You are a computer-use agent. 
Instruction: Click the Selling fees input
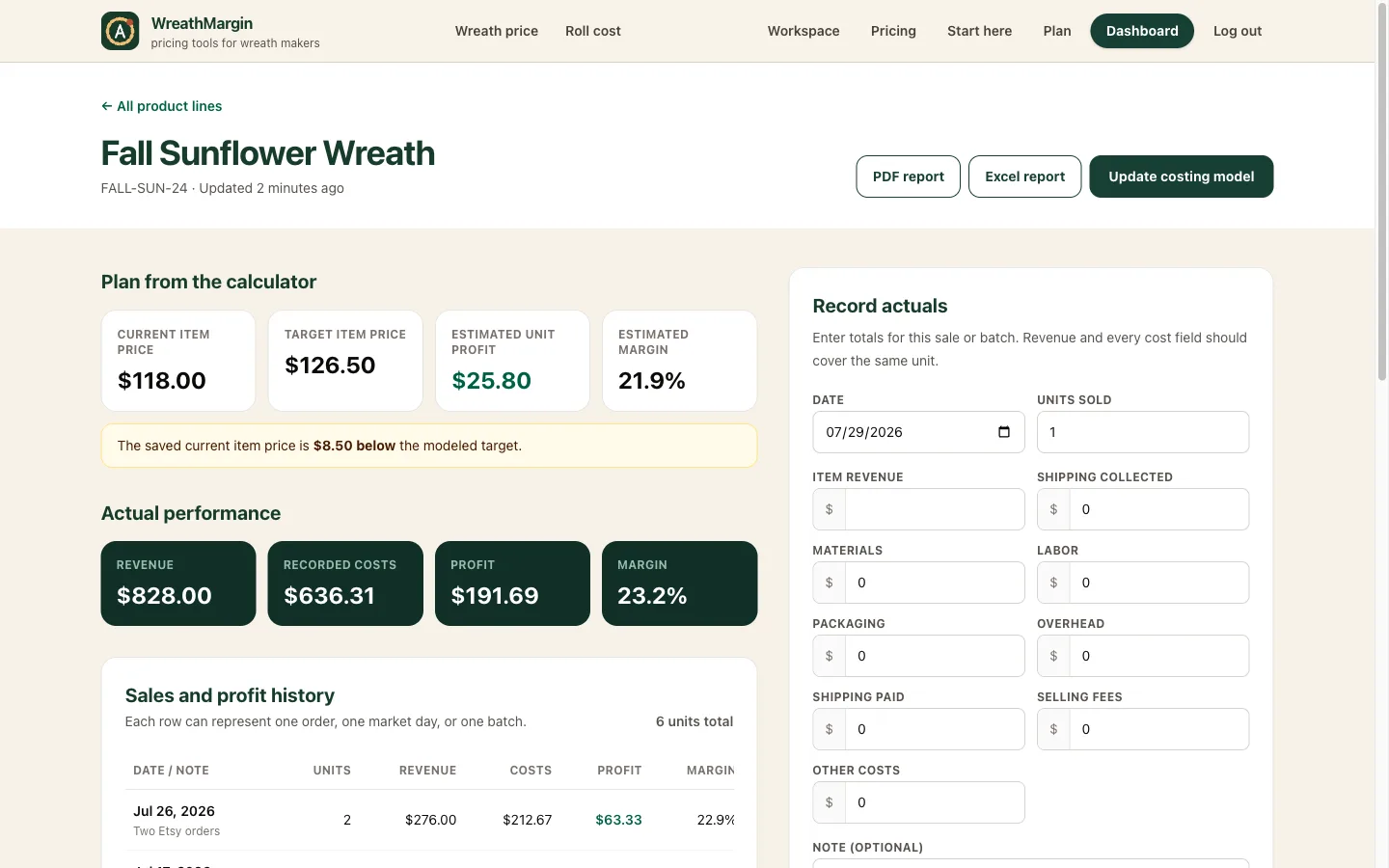(1159, 729)
